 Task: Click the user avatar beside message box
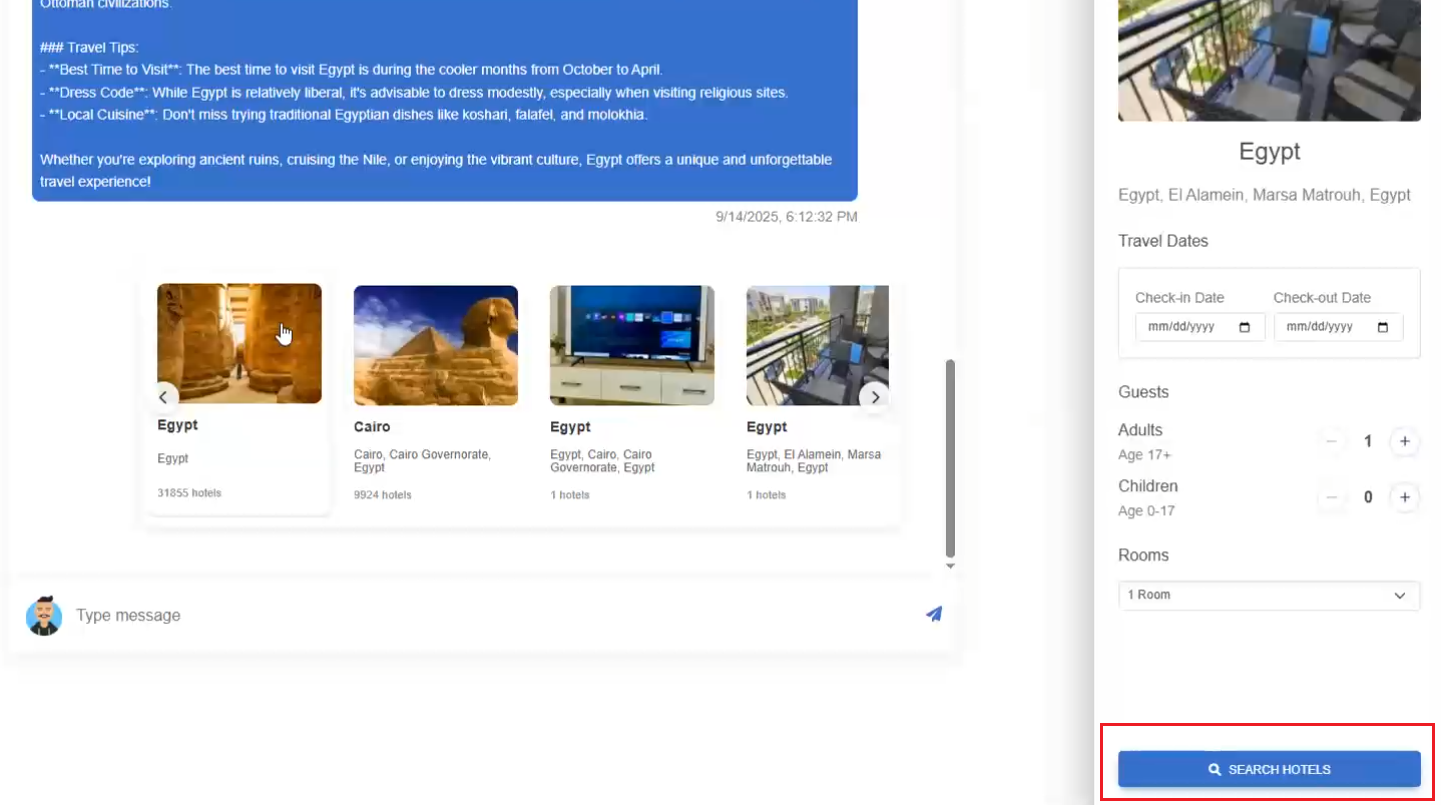click(44, 616)
